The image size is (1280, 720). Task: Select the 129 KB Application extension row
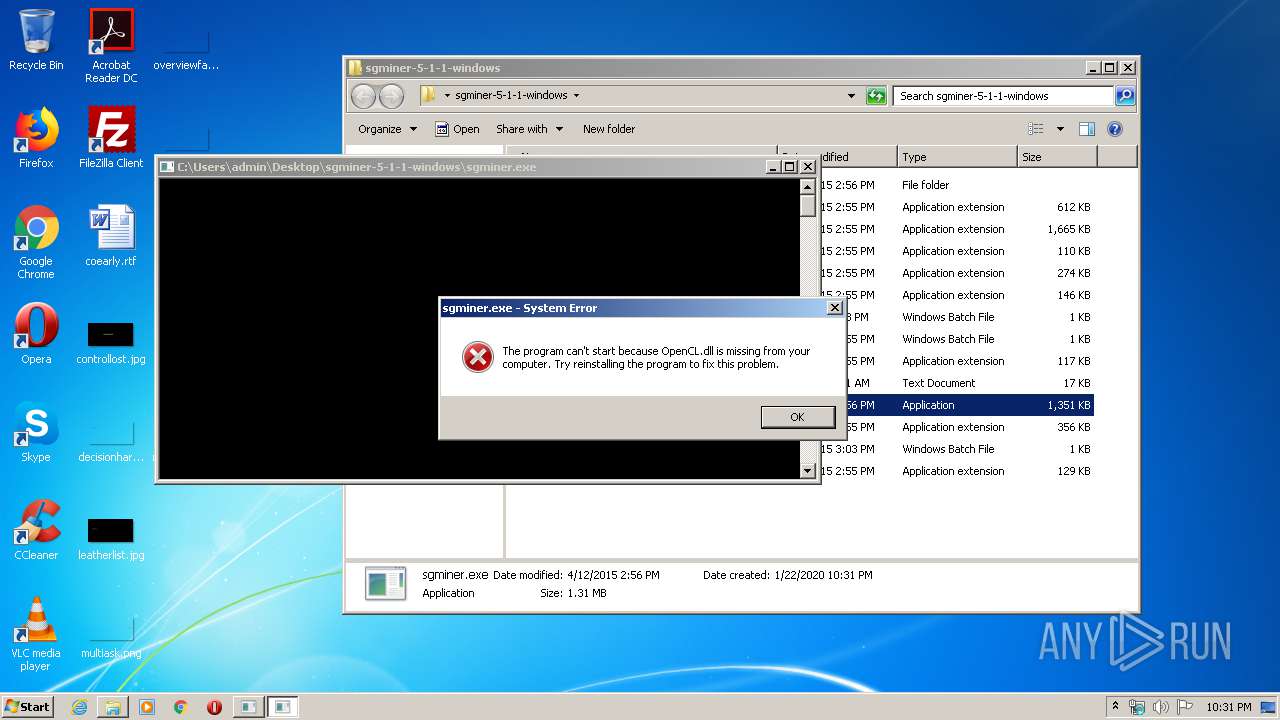955,471
